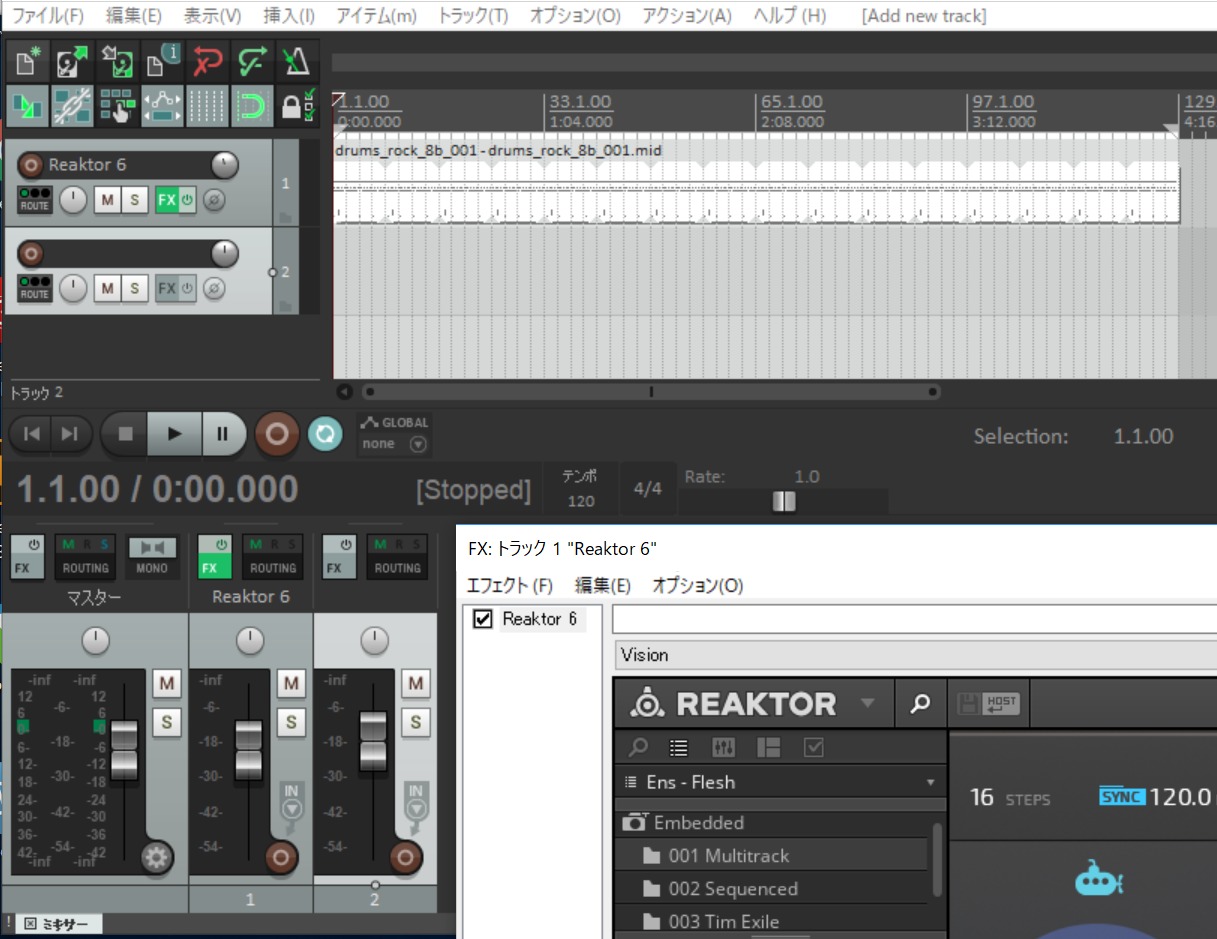Click the Pause transport button
This screenshot has height=939, width=1217.
(x=222, y=434)
